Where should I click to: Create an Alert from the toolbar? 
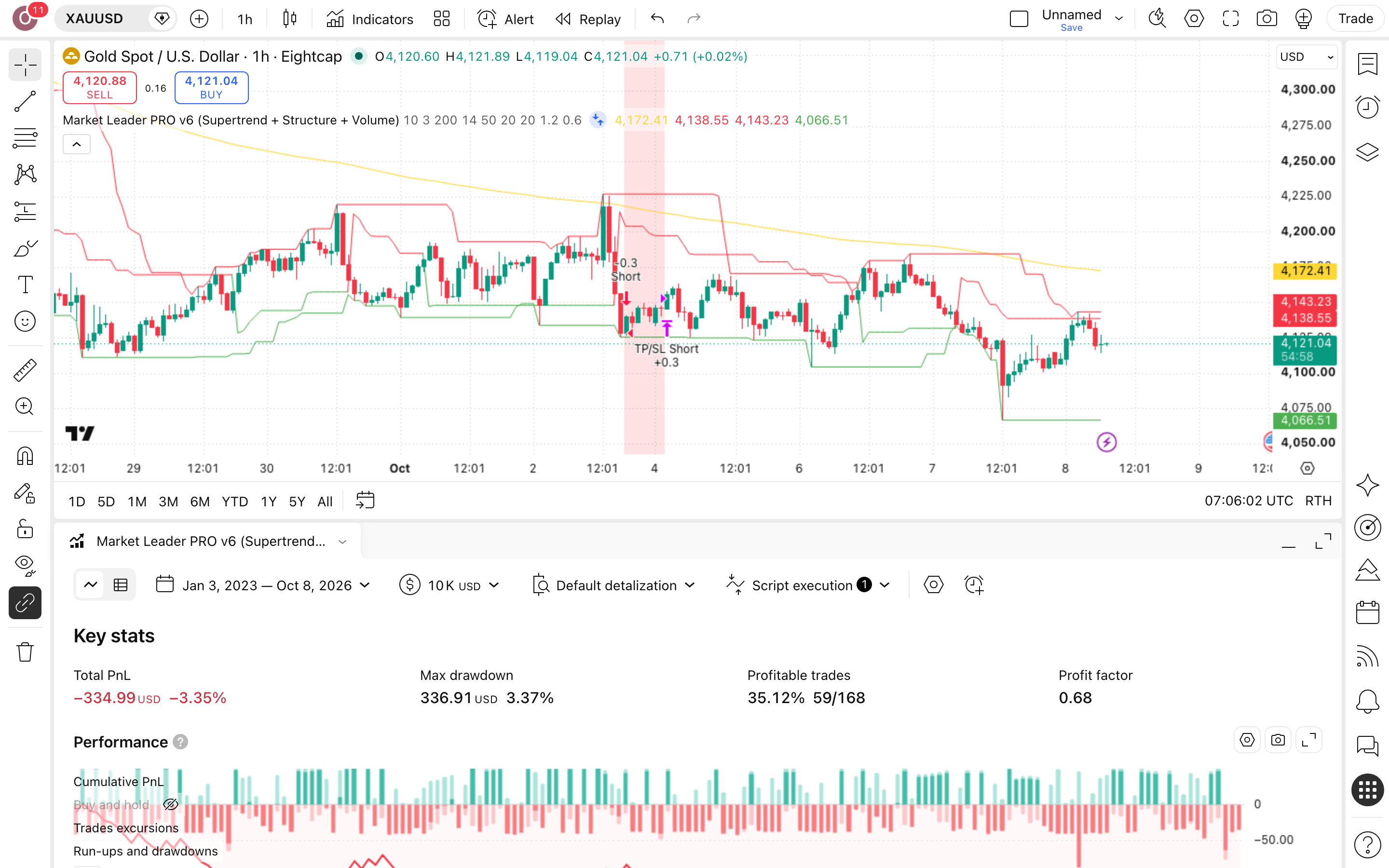pos(505,19)
